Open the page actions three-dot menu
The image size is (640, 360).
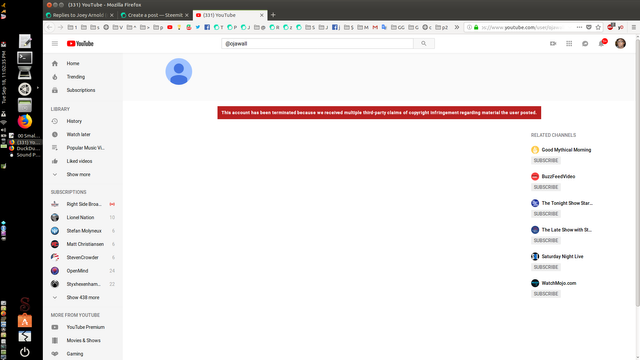579,27
